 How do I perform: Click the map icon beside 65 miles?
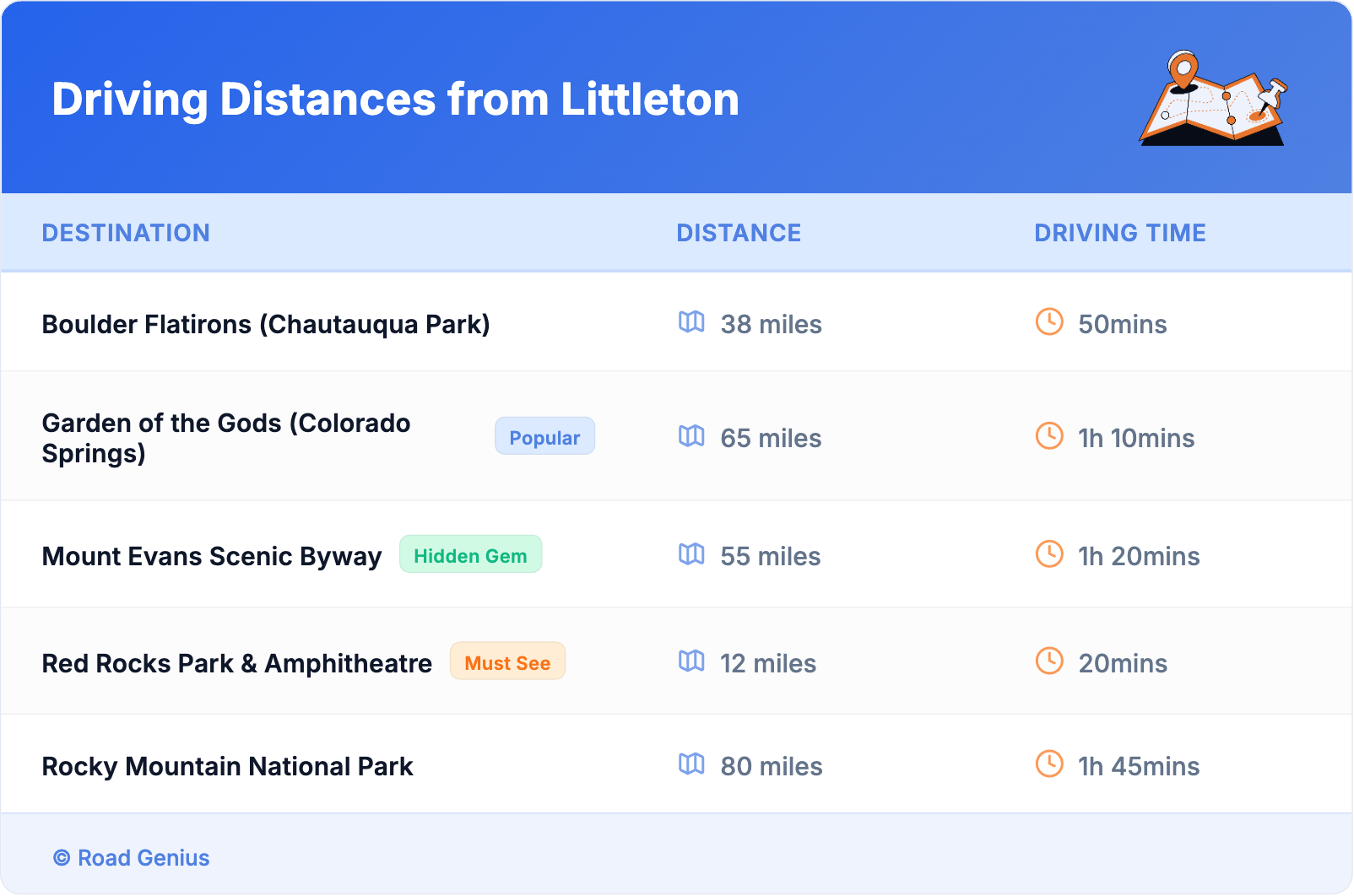pos(691,436)
